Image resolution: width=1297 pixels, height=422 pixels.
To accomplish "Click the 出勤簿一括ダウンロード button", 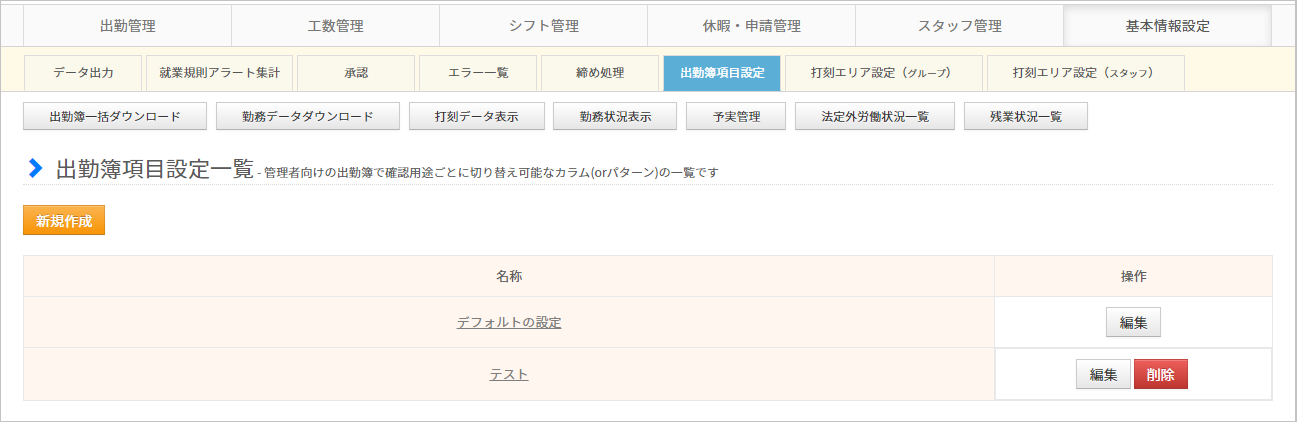I will tap(115, 117).
